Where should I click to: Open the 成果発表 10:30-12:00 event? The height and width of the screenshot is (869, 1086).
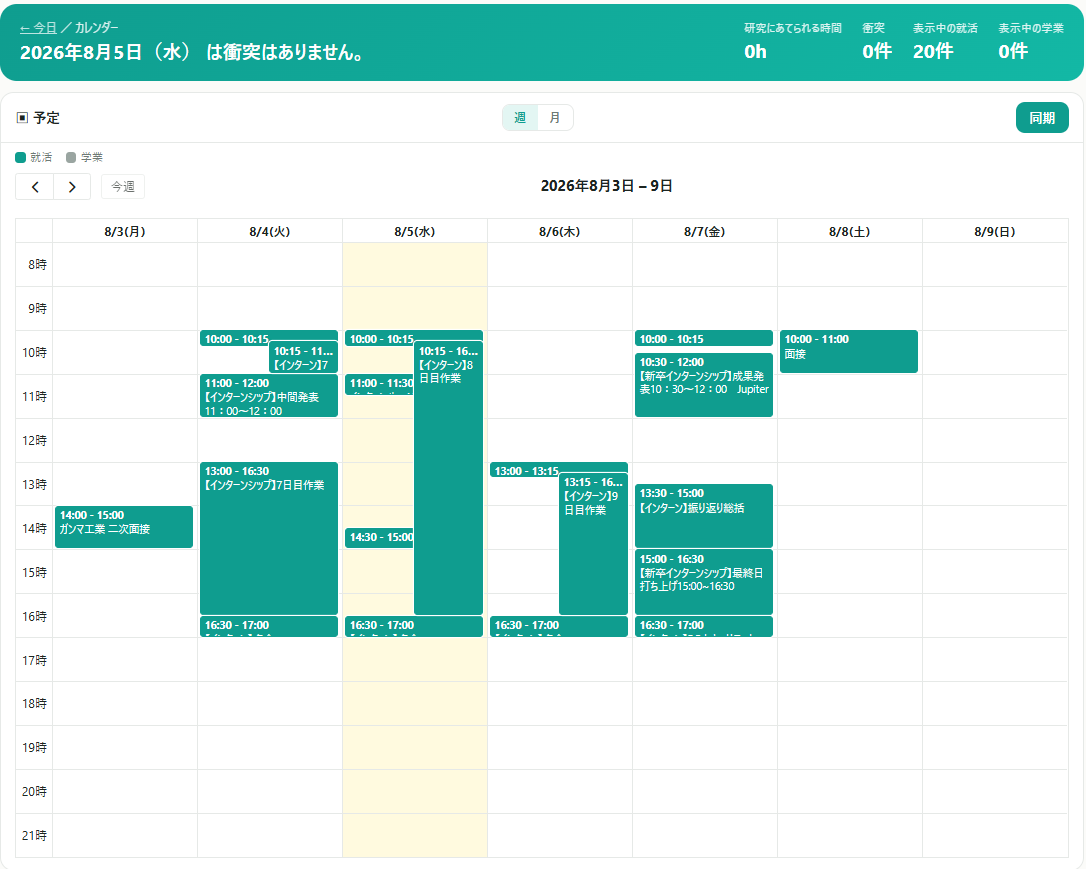tap(704, 385)
